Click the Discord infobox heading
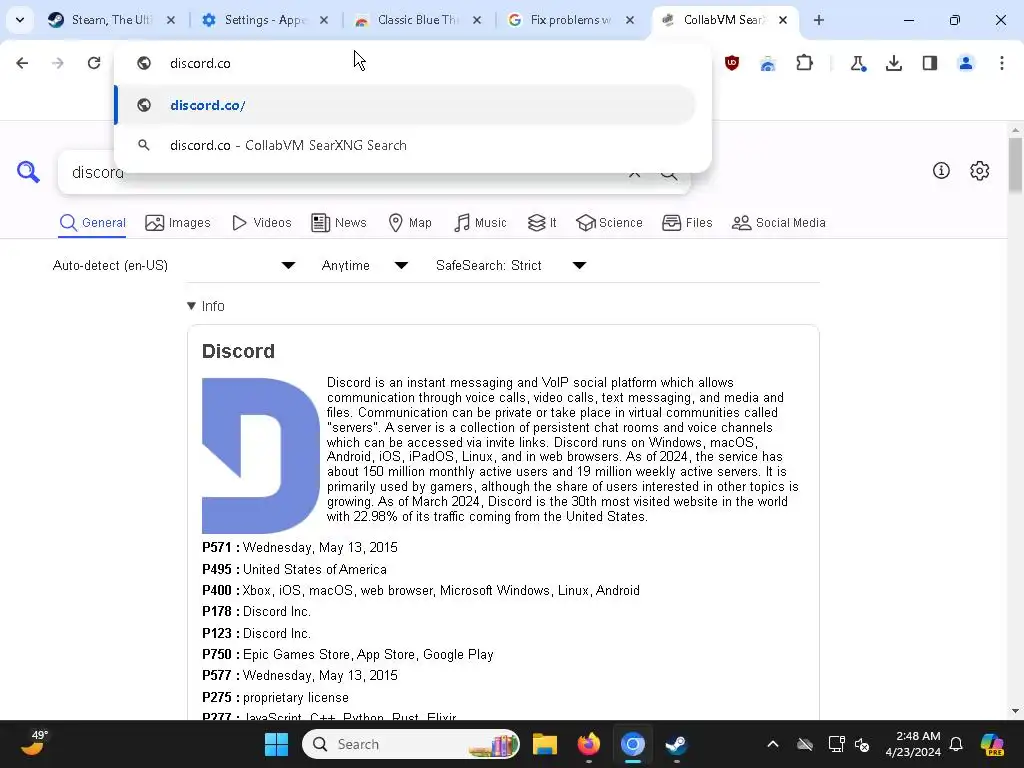1024x768 pixels. point(238,351)
